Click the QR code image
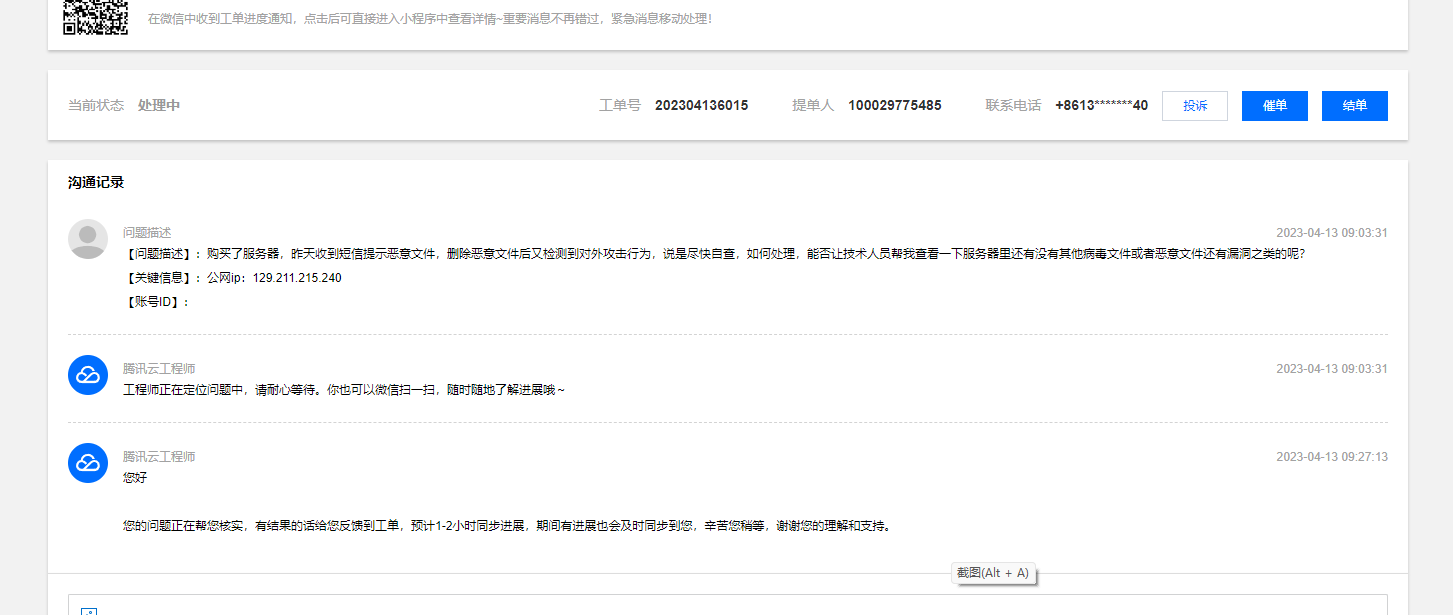Screen dimensions: 1453x615 [x=96, y=17]
